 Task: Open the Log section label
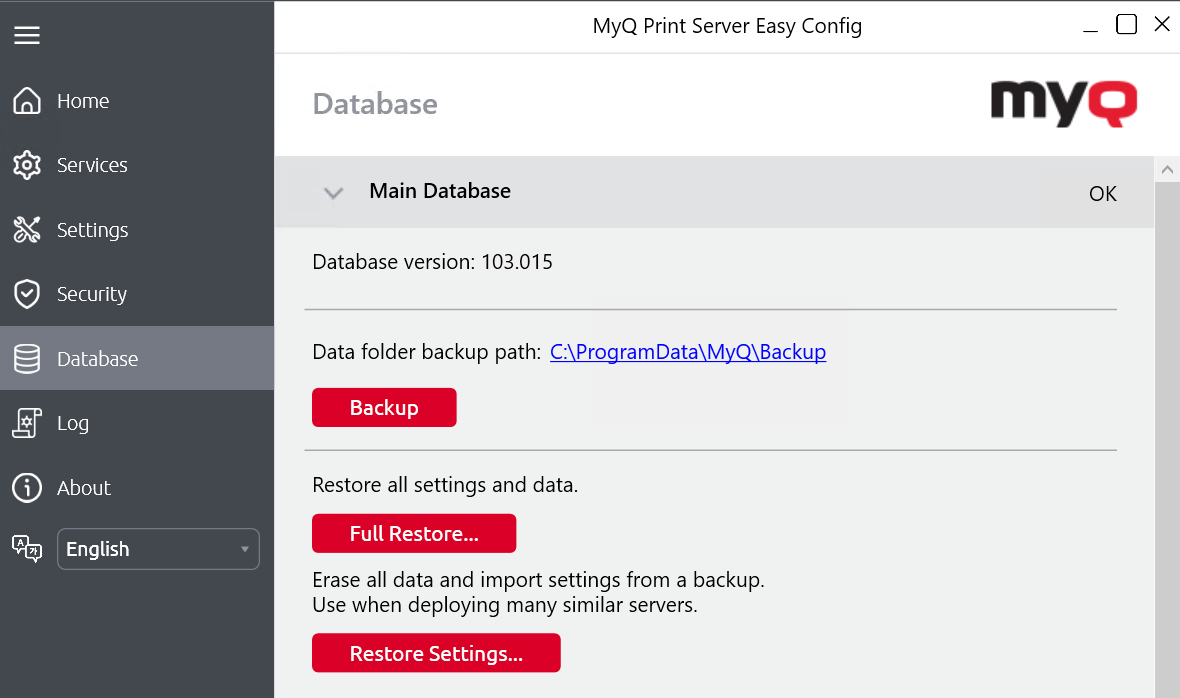tap(73, 423)
